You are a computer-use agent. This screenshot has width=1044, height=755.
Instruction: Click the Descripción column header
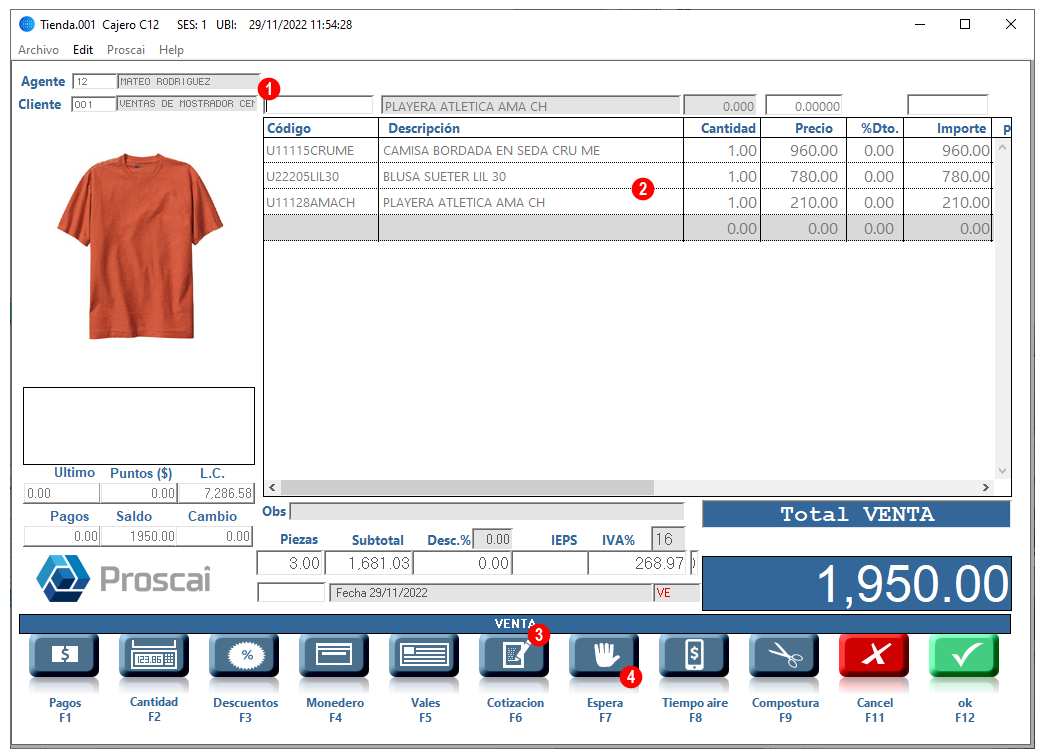pyautogui.click(x=531, y=128)
